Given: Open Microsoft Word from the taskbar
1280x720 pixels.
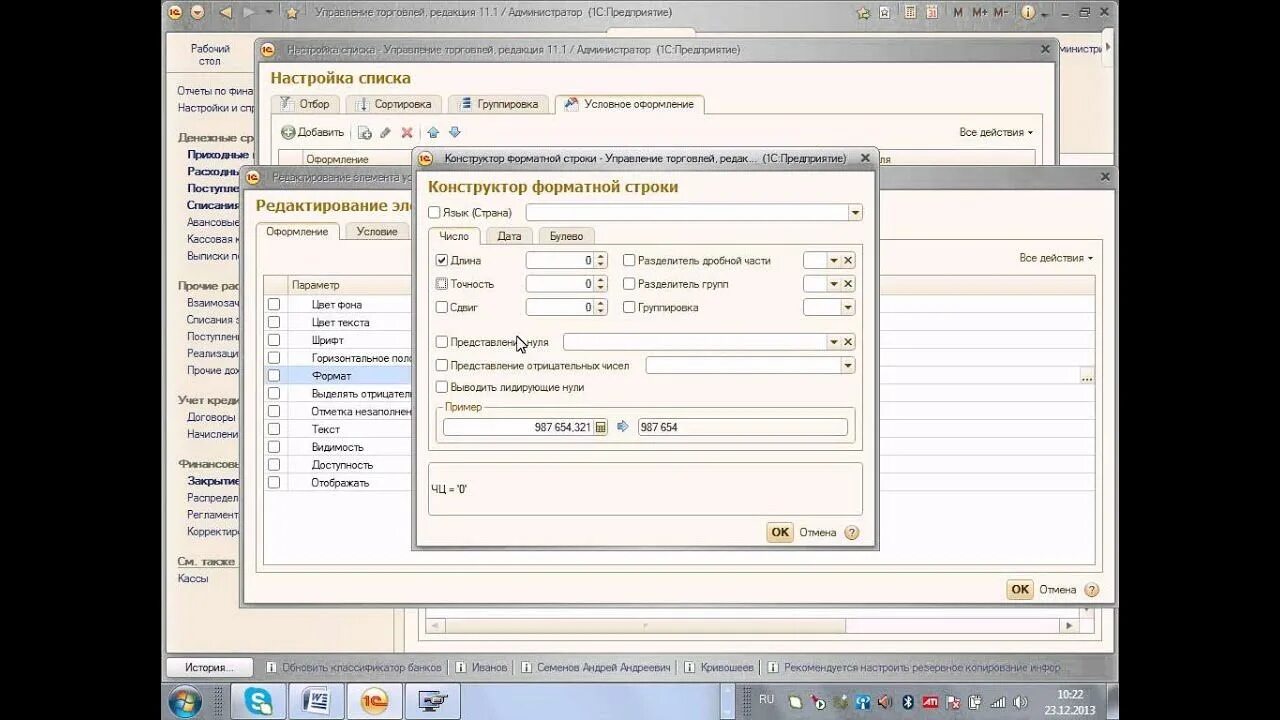Looking at the screenshot, I should (x=316, y=701).
